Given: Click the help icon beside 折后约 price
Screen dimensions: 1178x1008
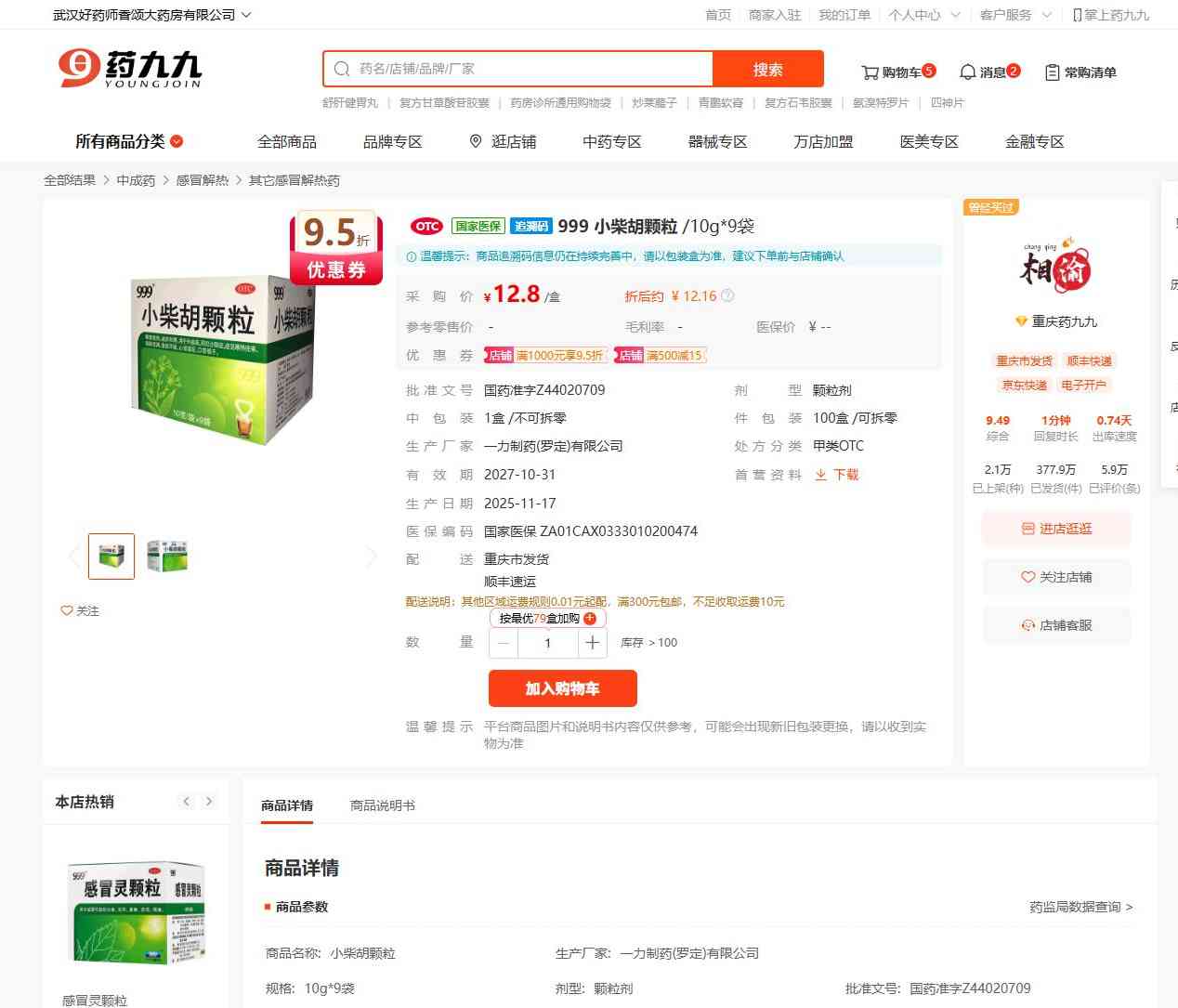Looking at the screenshot, I should pyautogui.click(x=727, y=296).
